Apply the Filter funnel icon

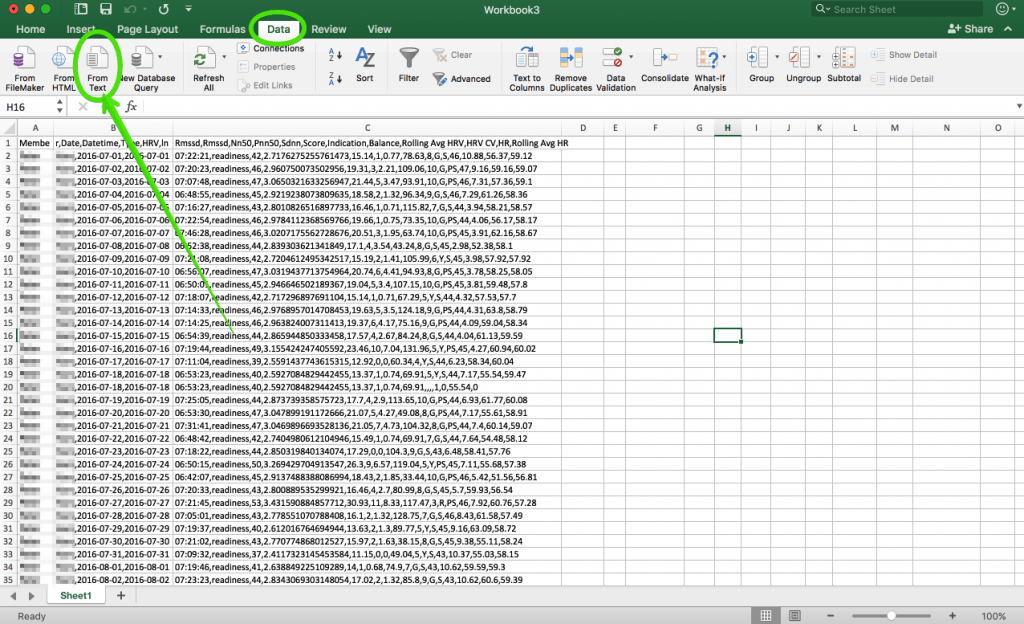408,59
